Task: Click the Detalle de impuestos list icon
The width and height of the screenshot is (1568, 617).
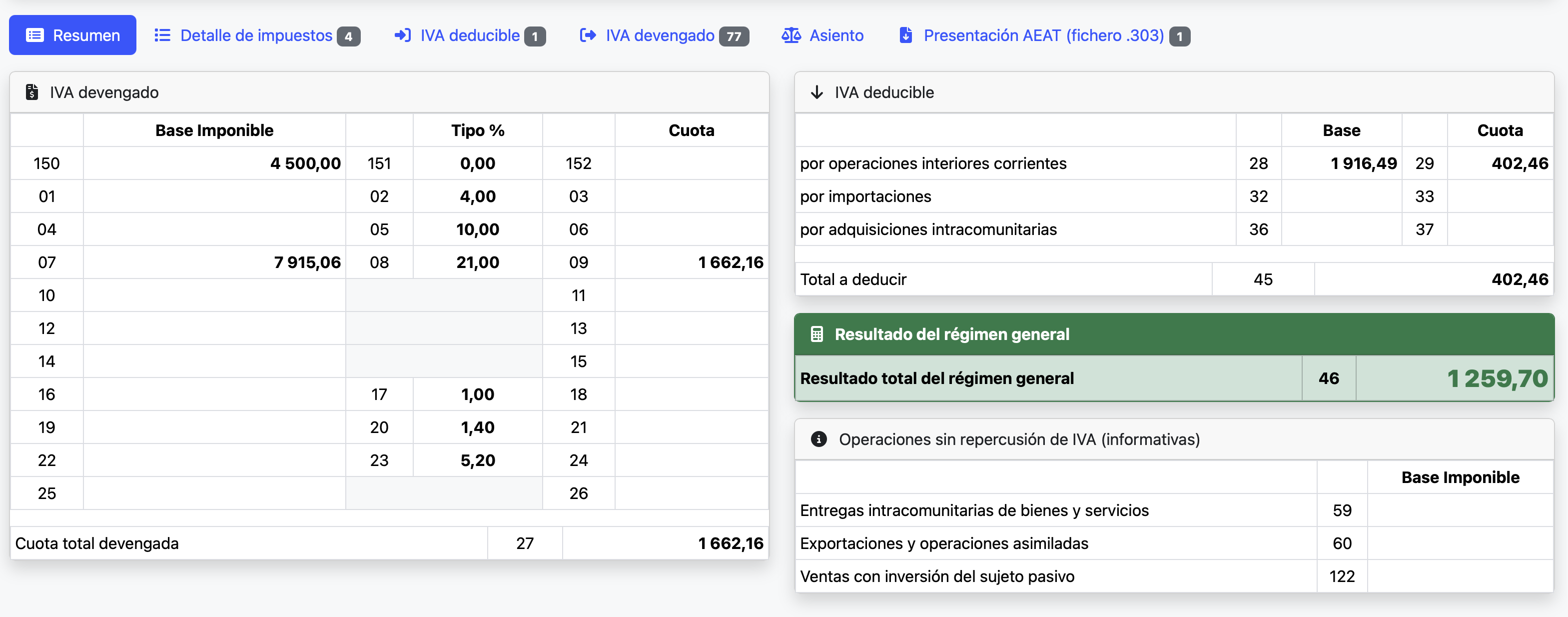Action: pos(162,35)
